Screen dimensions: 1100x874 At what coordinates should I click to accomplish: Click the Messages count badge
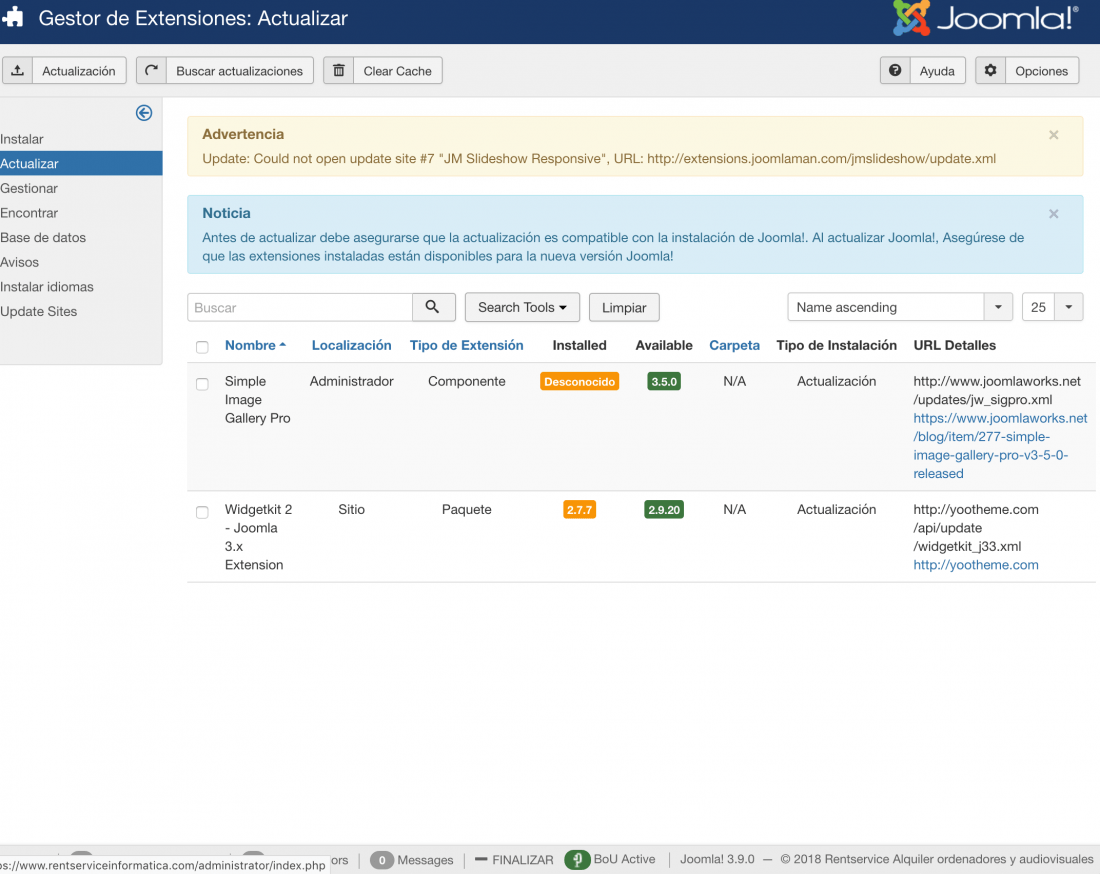[x=382, y=860]
